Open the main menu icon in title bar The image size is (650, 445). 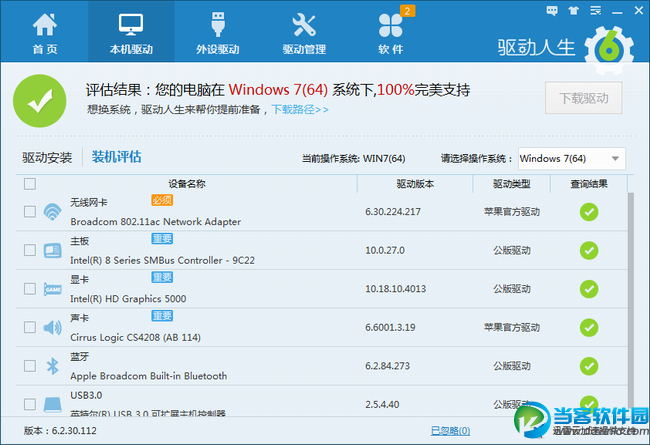point(595,11)
